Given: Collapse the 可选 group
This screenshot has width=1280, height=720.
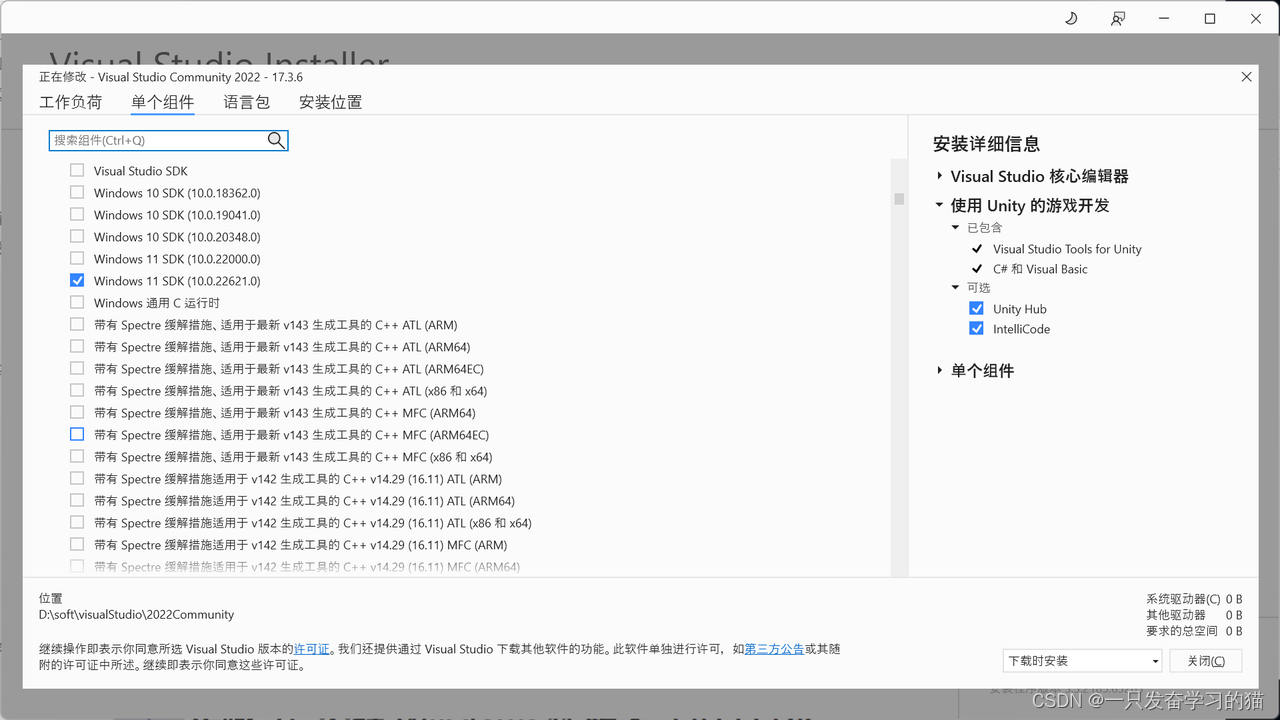Looking at the screenshot, I should [956, 288].
